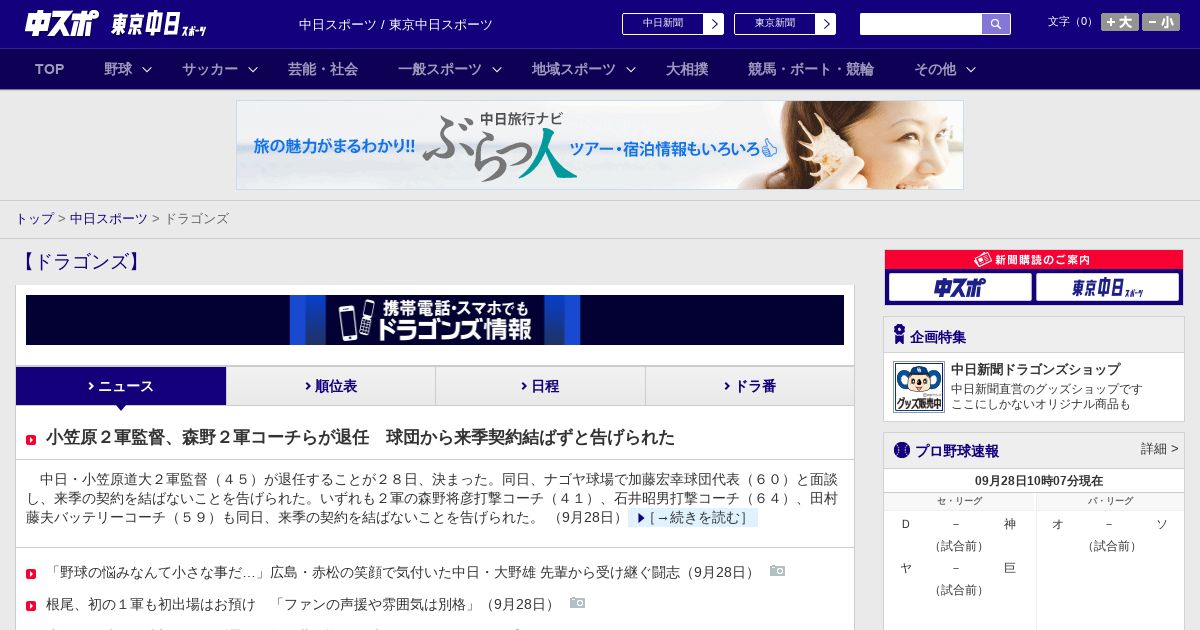Click the 東京中日スポーツ logo in header

point(158,24)
